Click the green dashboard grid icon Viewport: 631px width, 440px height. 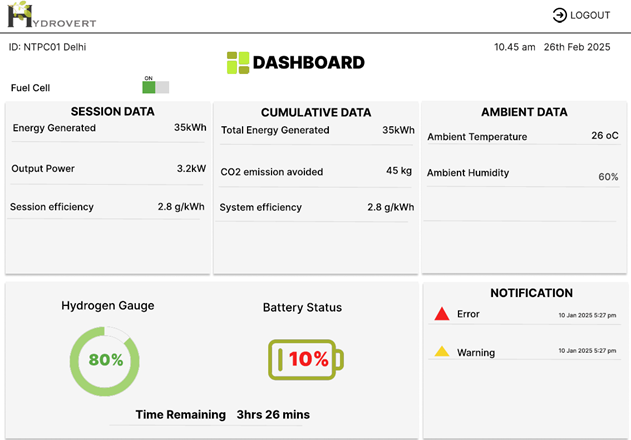pos(237,63)
